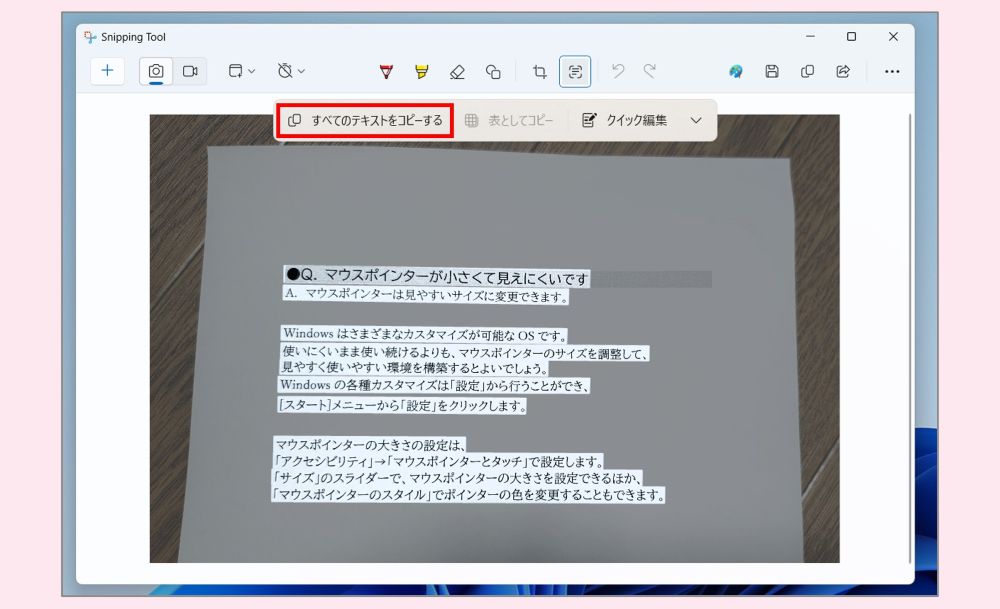The width and height of the screenshot is (1000, 609).
Task: Minimize the Snipping Tool window
Action: (810, 37)
